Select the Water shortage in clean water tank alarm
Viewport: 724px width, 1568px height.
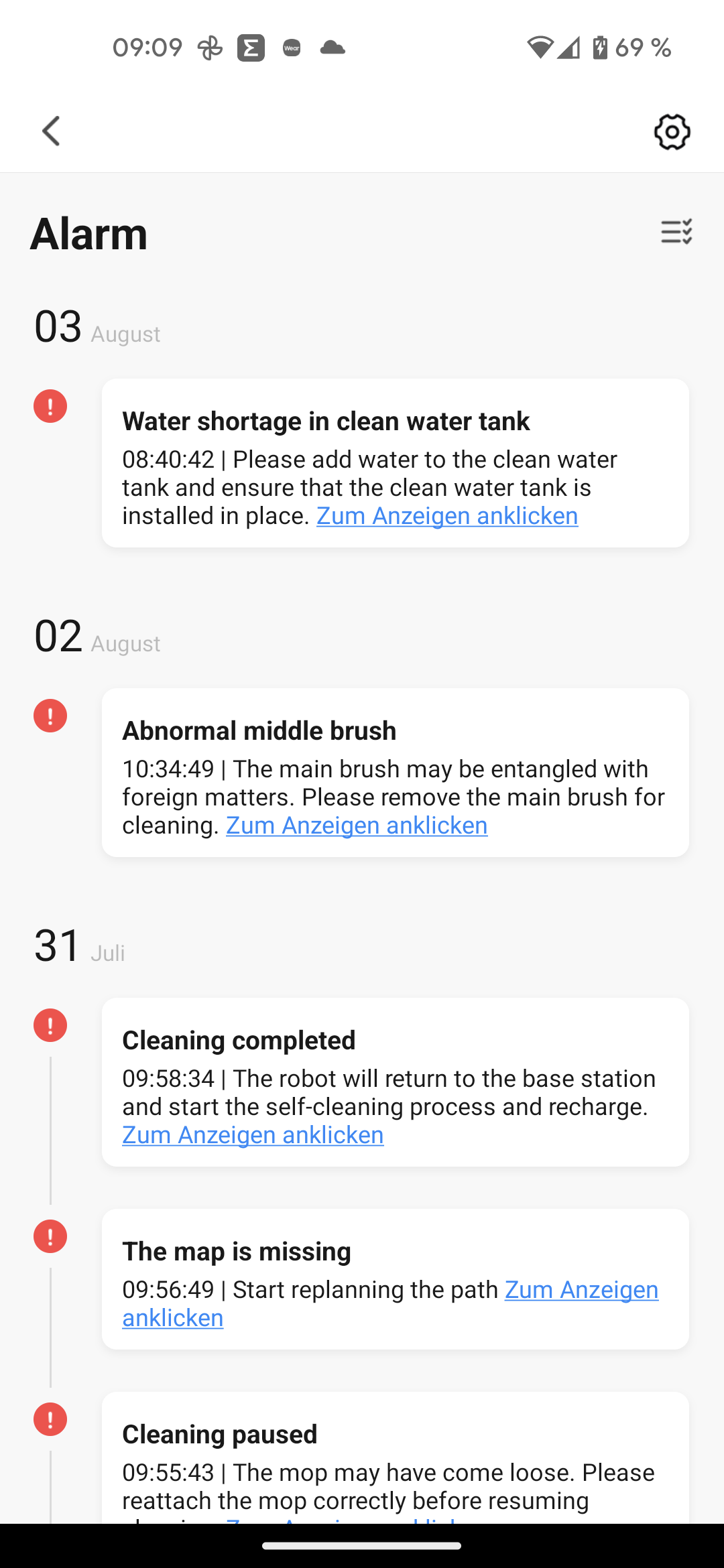point(326,421)
